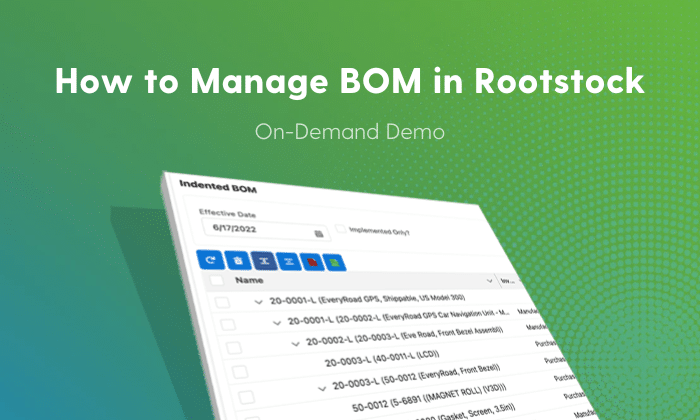Viewport: 700px width, 420px height.
Task: Select the checkbox for the 40-0011-L (LCD) row
Action: pyautogui.click(x=240, y=372)
